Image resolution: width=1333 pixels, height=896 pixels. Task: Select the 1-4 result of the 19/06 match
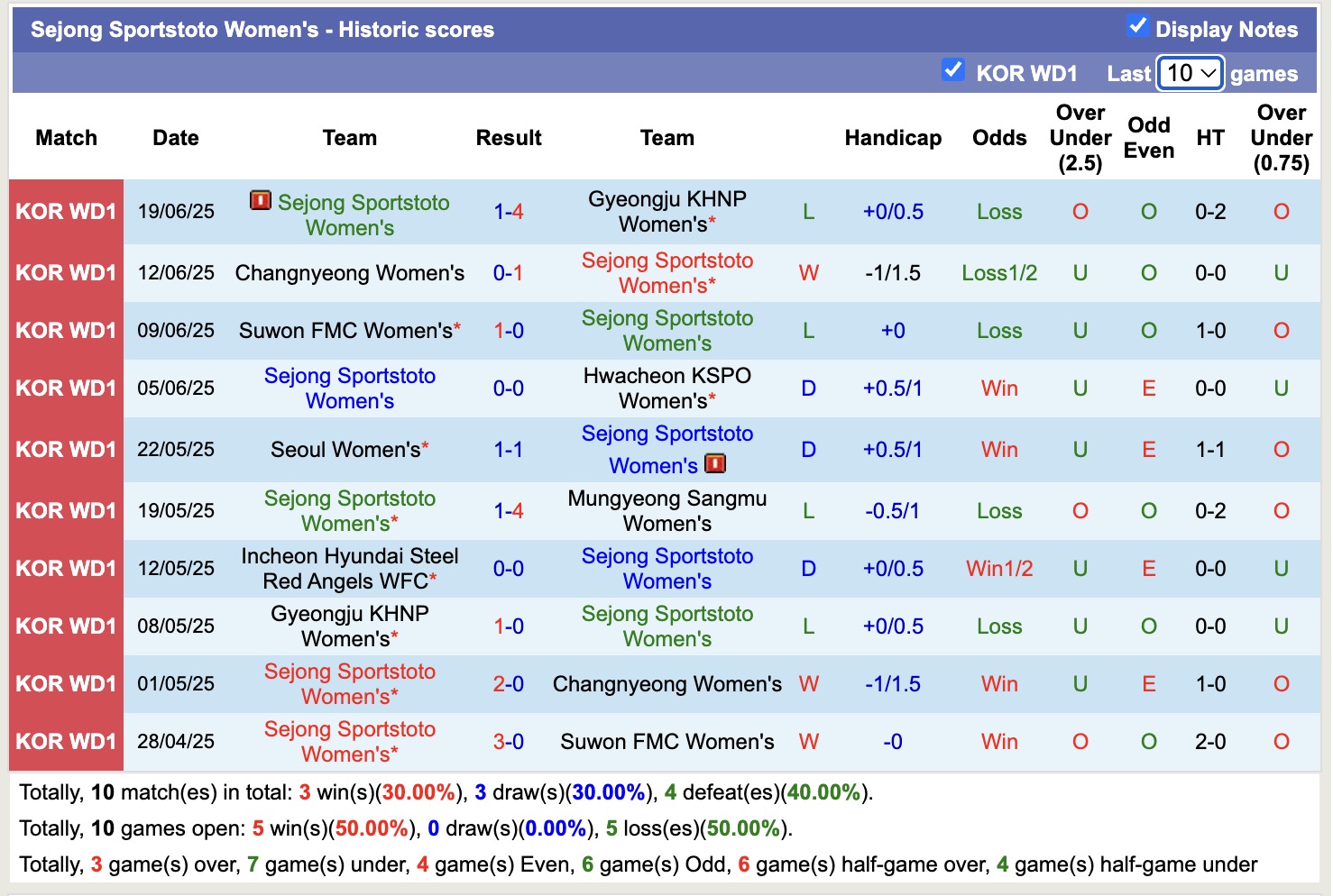coord(510,212)
